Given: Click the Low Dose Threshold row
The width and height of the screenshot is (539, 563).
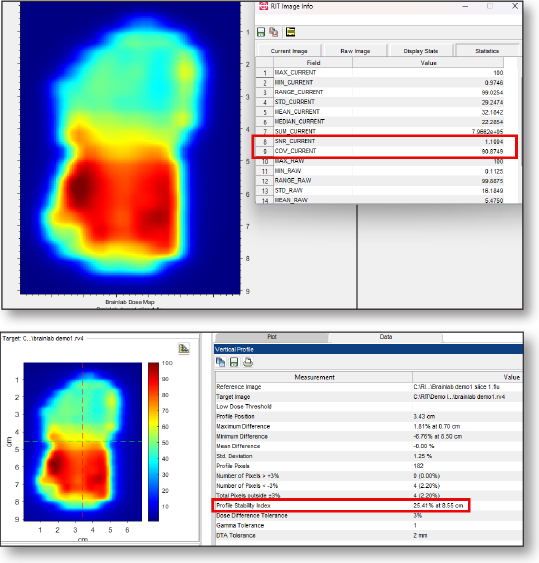Looking at the screenshot, I should (369, 406).
